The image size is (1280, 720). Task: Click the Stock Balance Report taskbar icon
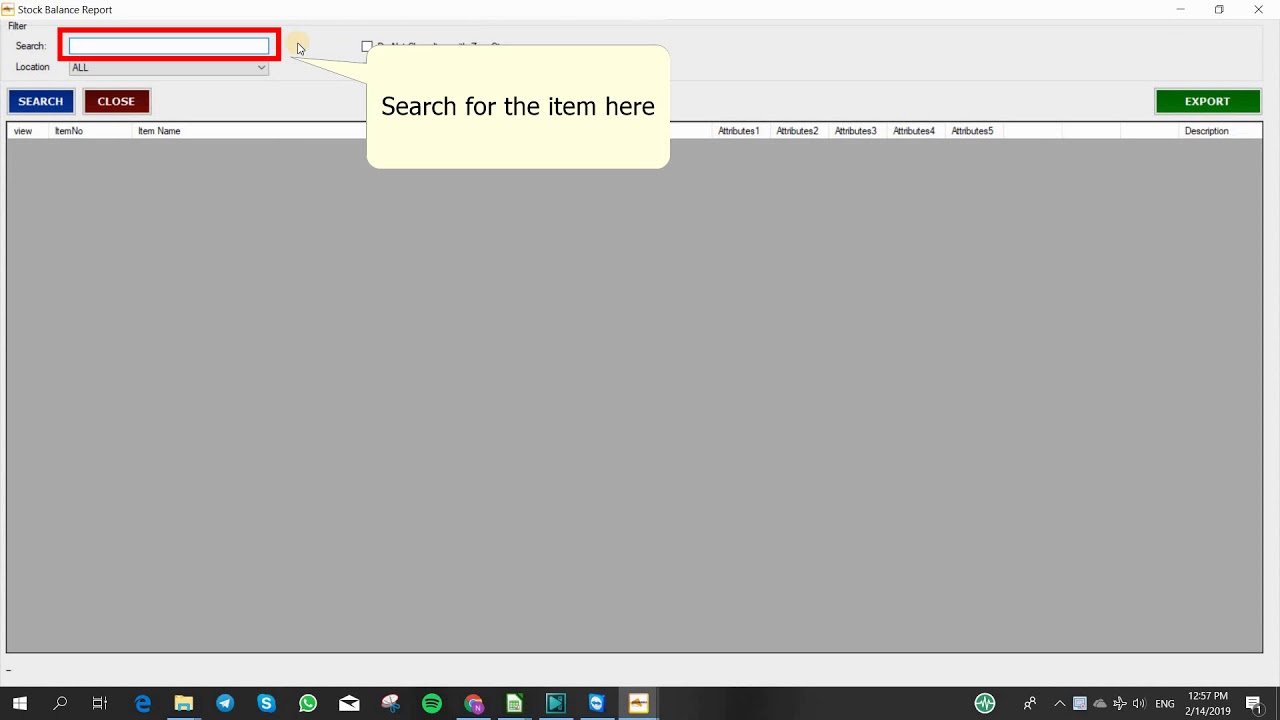[x=638, y=704]
